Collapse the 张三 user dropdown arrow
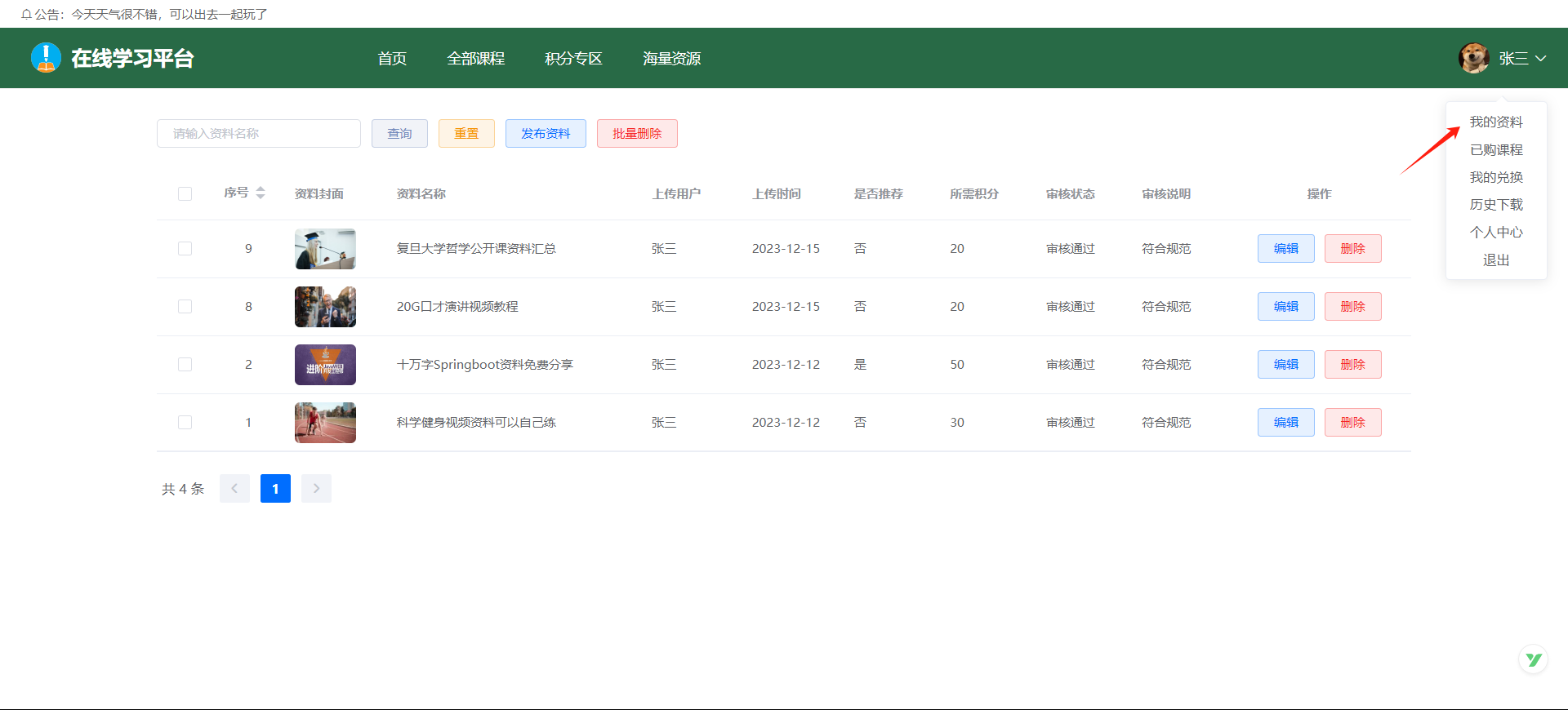Image resolution: width=1568 pixels, height=710 pixels. pos(1541,59)
